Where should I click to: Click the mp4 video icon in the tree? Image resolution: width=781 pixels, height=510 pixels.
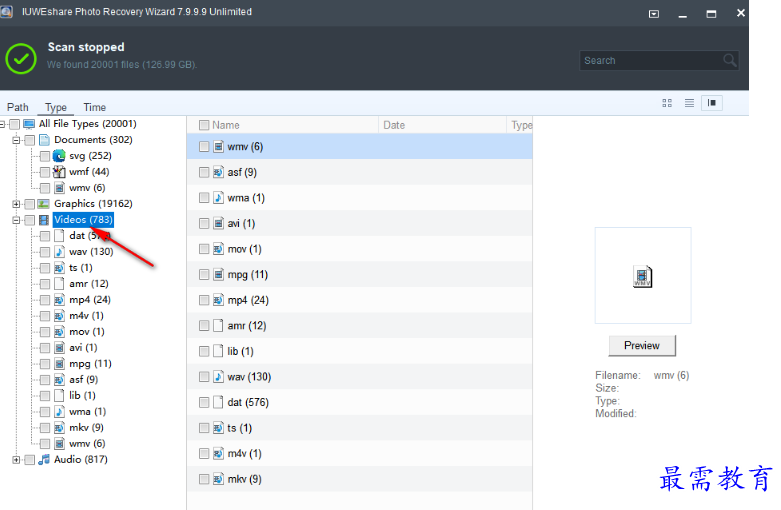59,300
